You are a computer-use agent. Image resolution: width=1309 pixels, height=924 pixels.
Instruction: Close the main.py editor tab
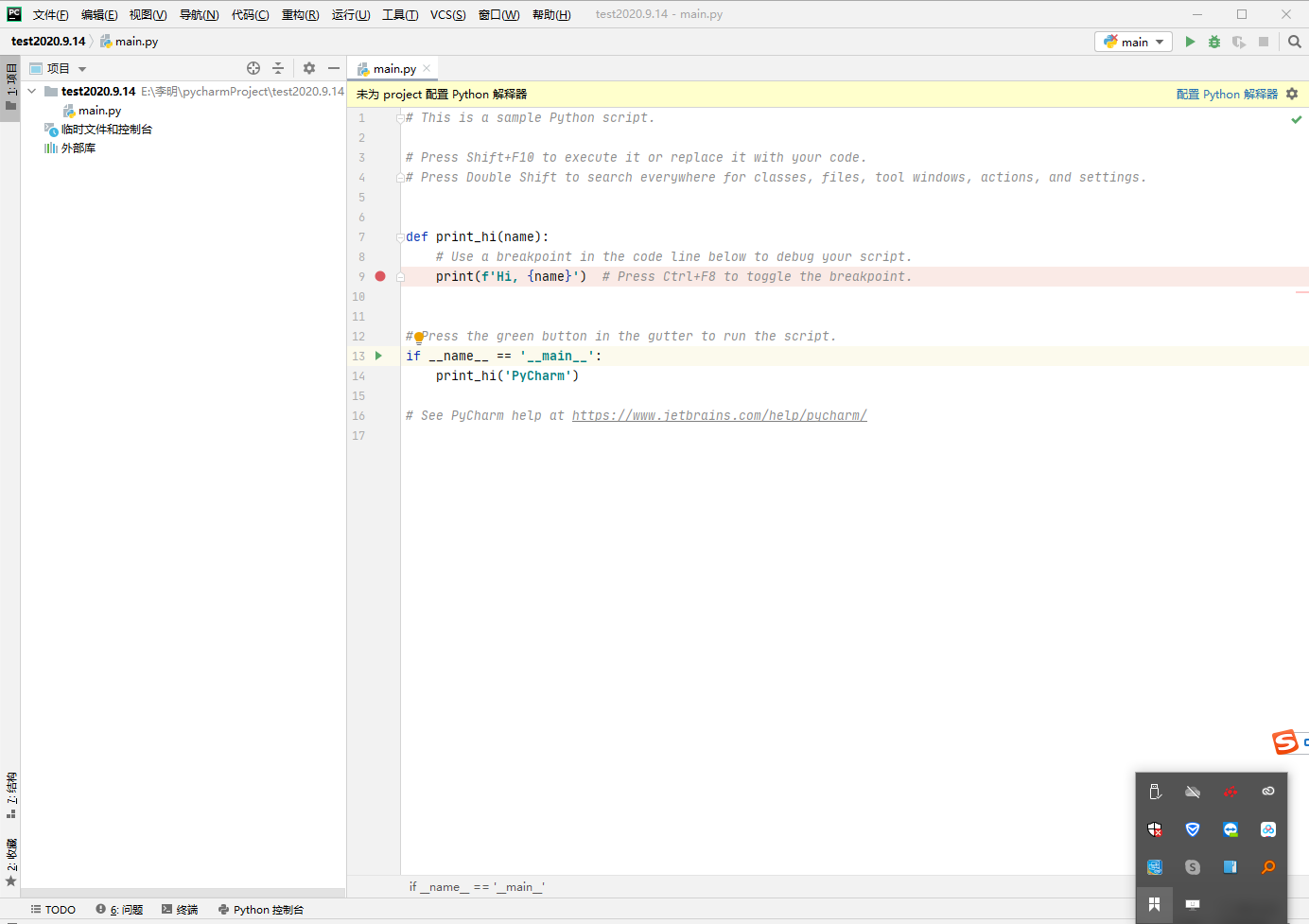click(427, 68)
